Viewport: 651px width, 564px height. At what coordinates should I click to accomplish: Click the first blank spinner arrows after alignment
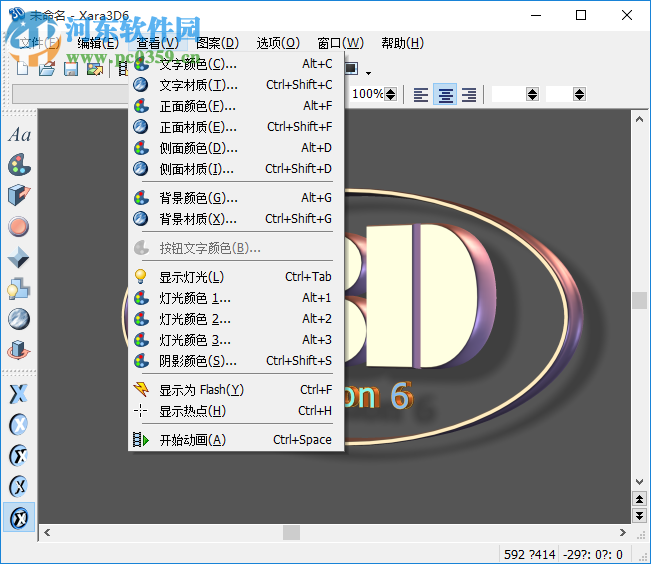click(x=533, y=94)
